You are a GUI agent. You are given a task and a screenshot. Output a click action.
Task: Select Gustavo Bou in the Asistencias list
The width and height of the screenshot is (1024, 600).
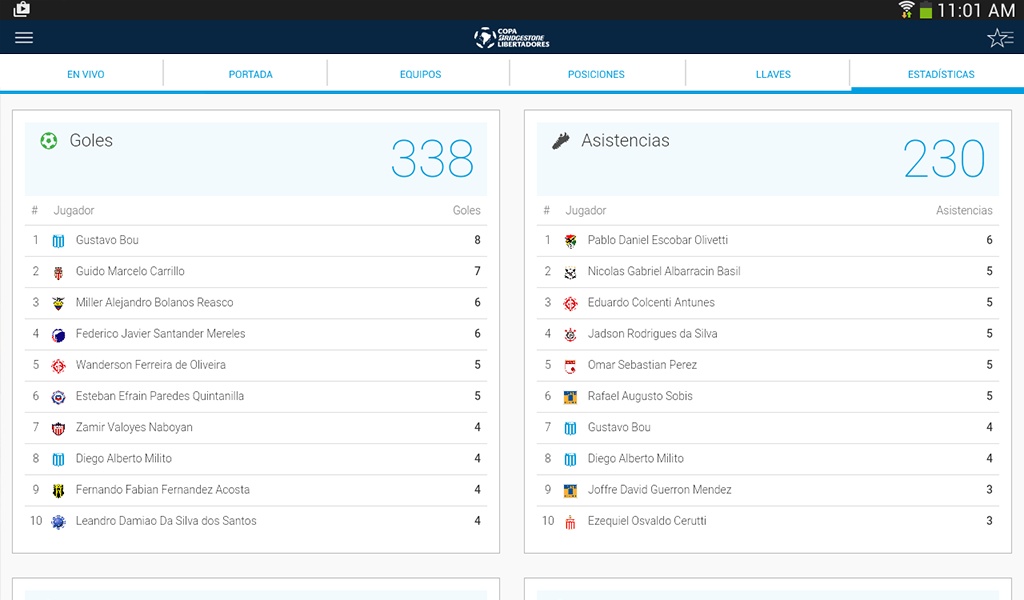[768, 427]
